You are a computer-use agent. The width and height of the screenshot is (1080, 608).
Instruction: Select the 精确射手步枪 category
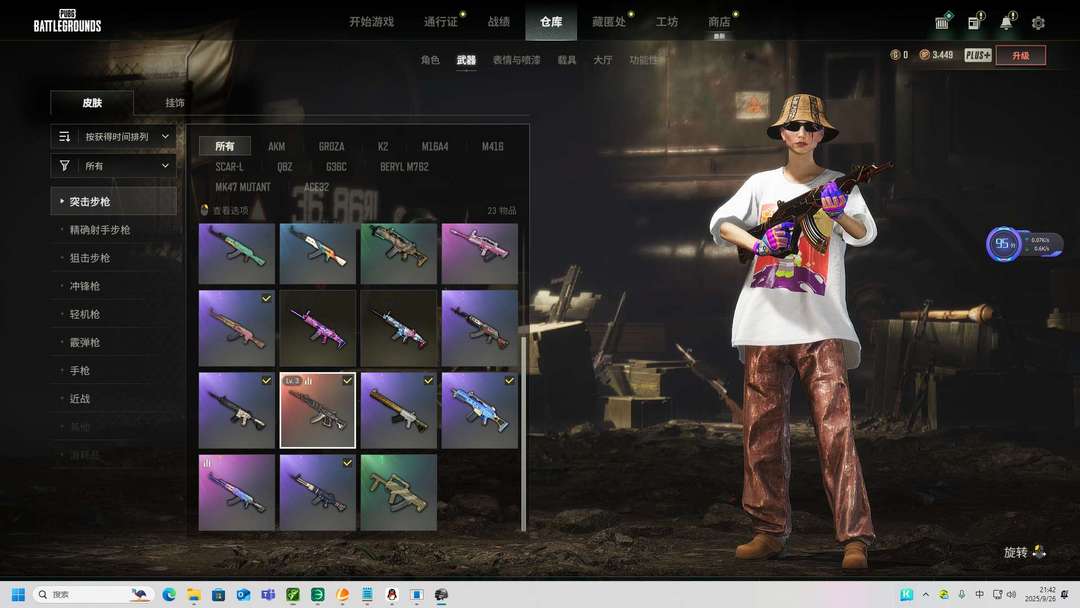pos(100,229)
